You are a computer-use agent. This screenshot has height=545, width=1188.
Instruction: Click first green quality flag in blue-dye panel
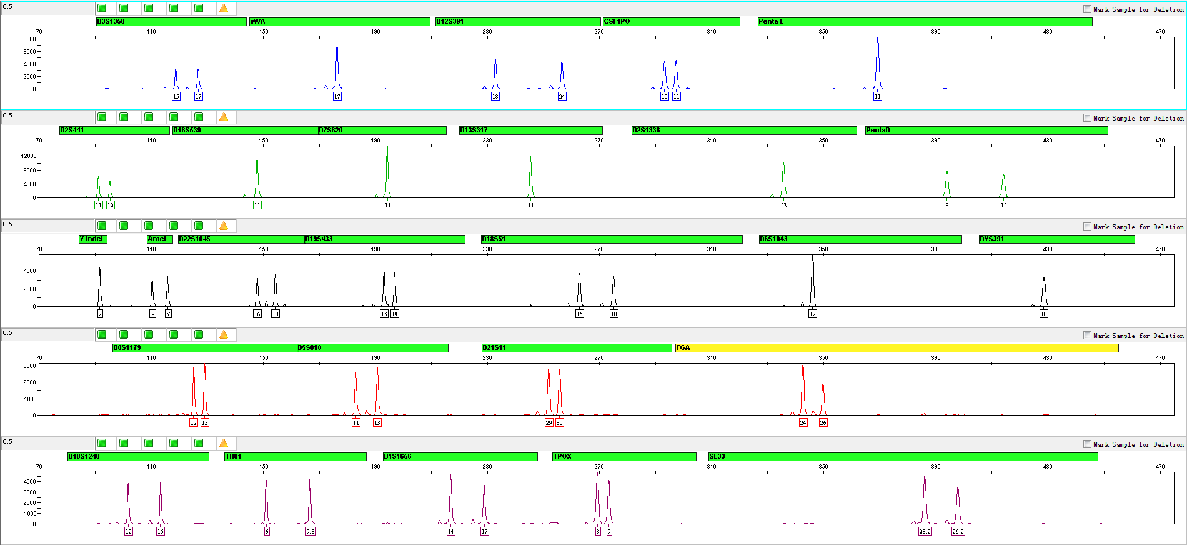point(102,8)
